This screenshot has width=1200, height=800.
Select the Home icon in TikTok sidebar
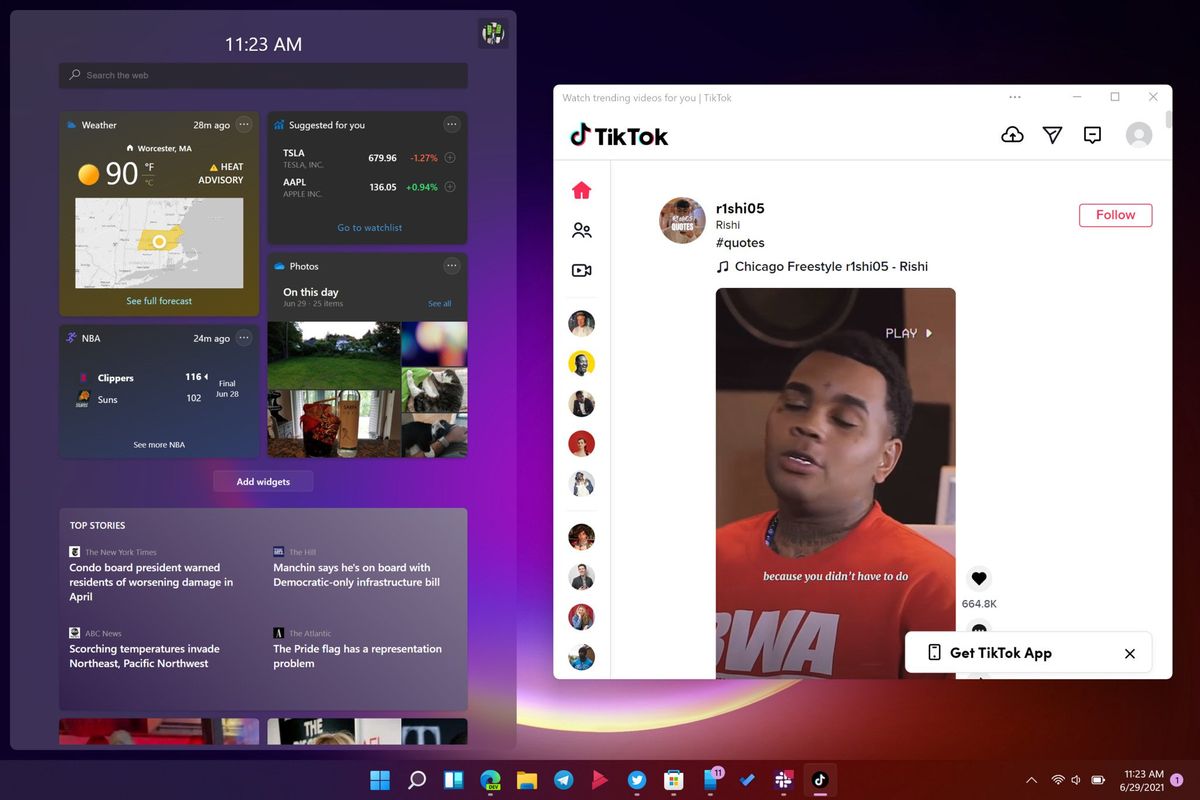(x=581, y=190)
